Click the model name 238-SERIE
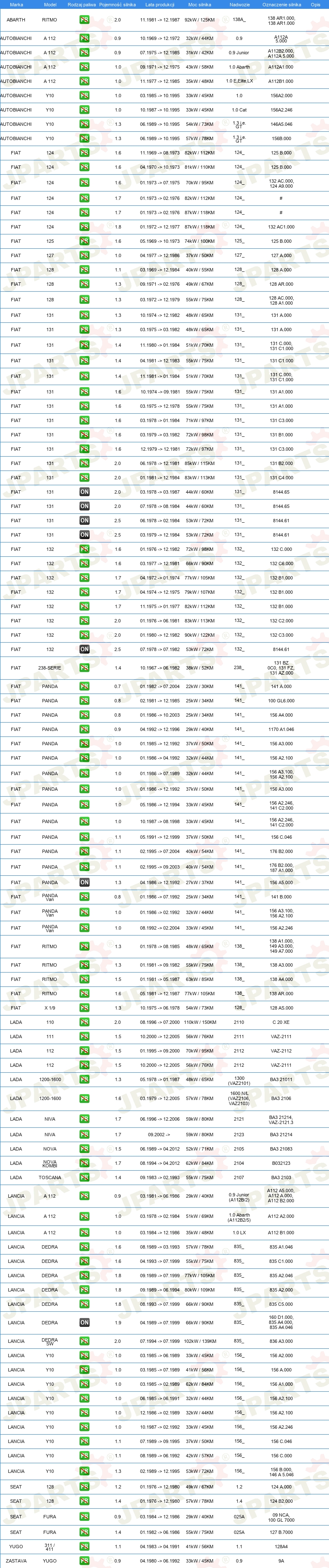 [50, 668]
